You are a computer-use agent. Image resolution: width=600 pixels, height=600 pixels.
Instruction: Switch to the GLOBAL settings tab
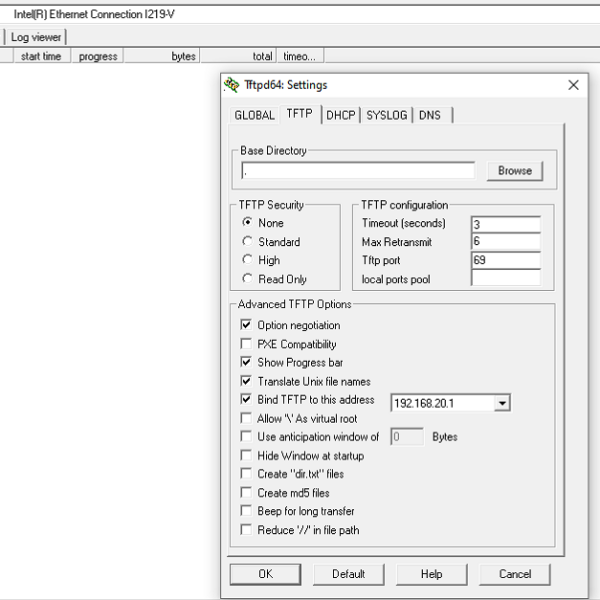point(254,115)
